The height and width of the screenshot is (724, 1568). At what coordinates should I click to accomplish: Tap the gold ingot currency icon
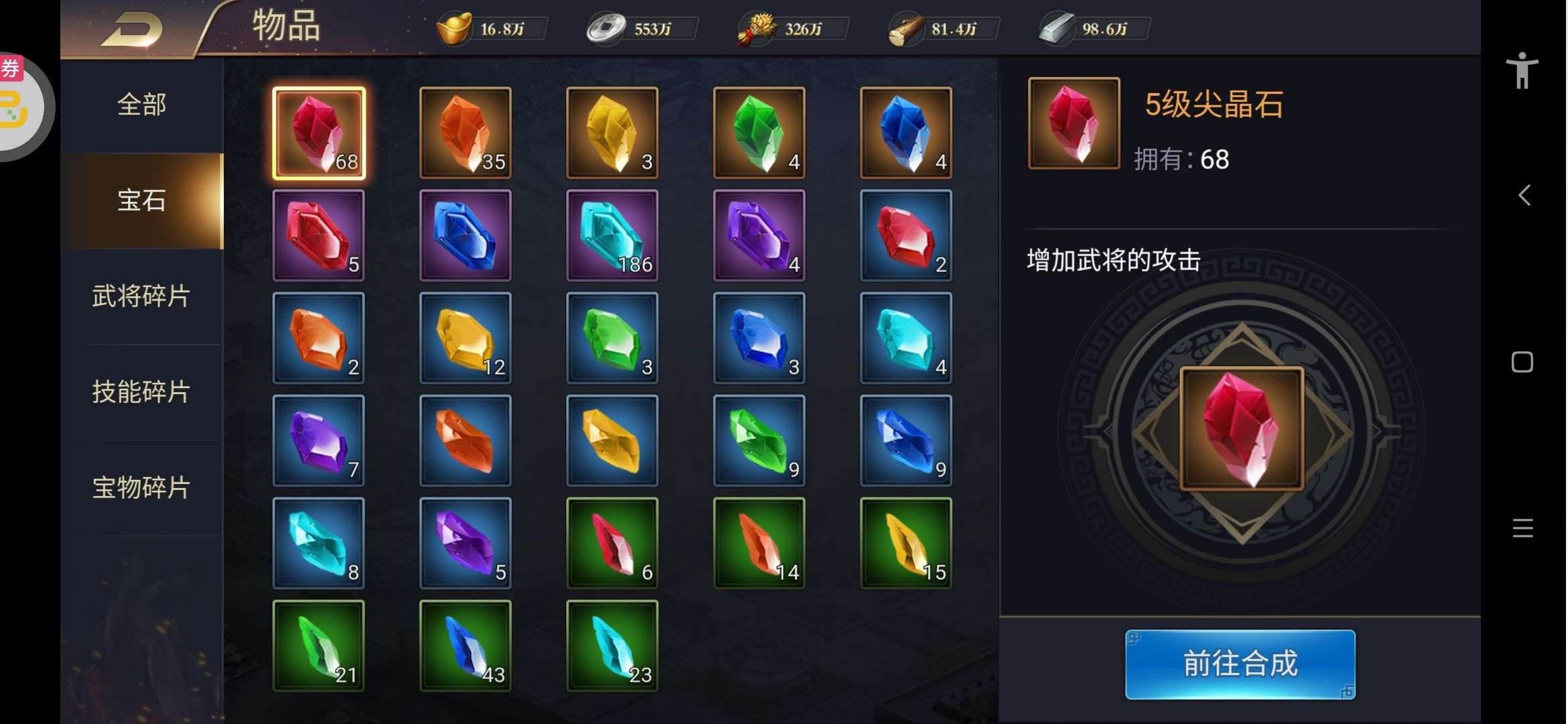coord(454,29)
